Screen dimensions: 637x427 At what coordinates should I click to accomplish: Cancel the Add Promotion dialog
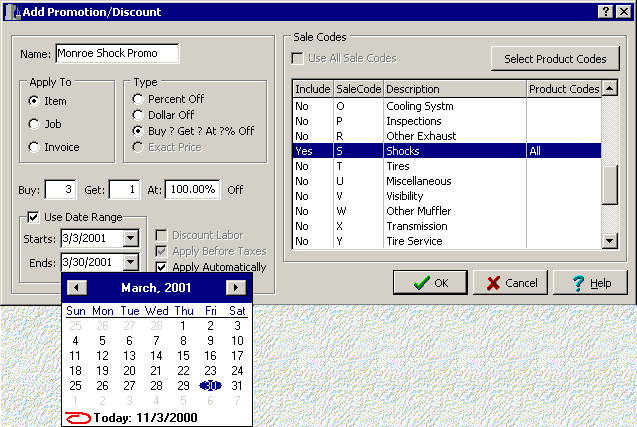point(510,283)
